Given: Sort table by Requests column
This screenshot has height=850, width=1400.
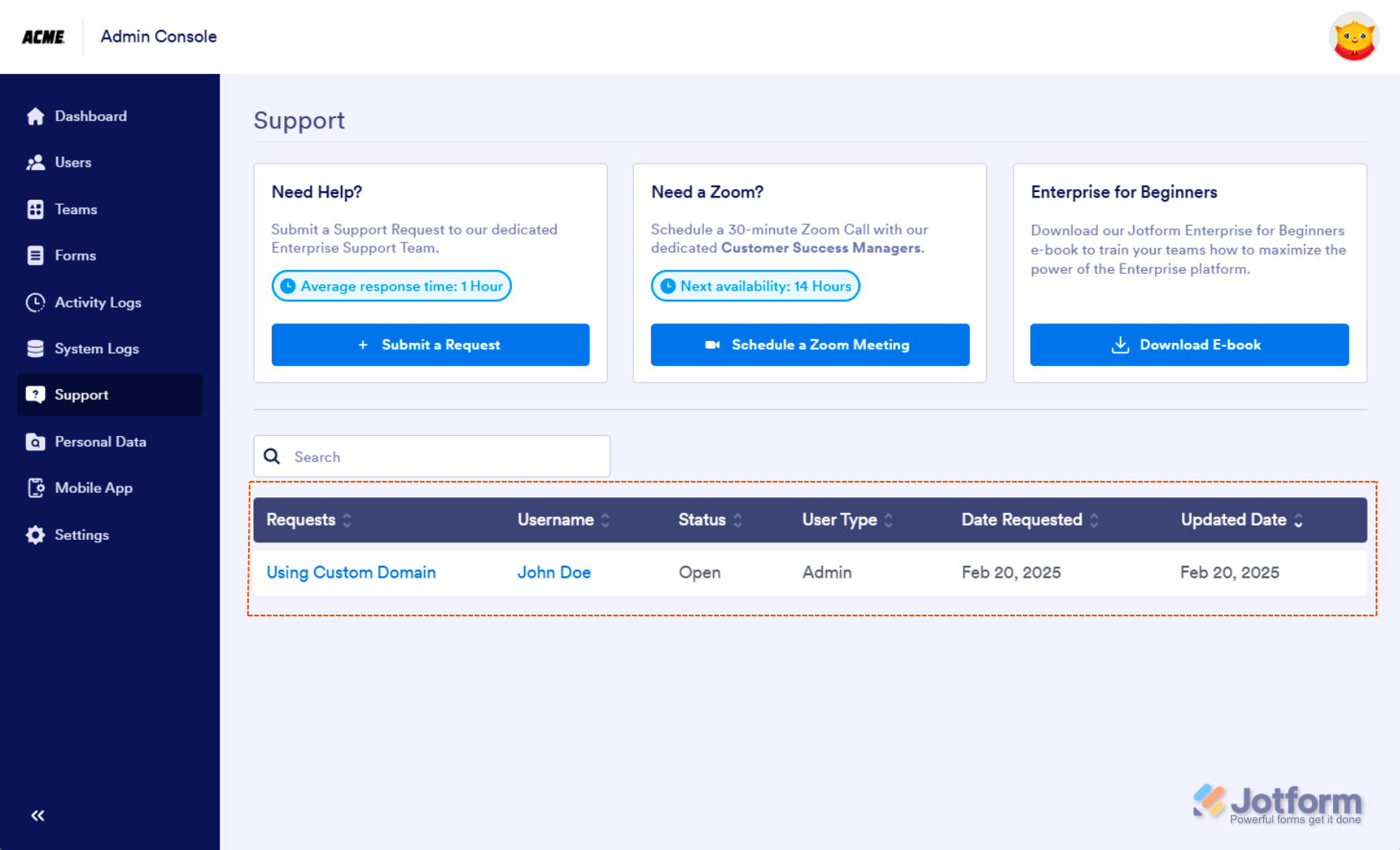Looking at the screenshot, I should coord(346,520).
